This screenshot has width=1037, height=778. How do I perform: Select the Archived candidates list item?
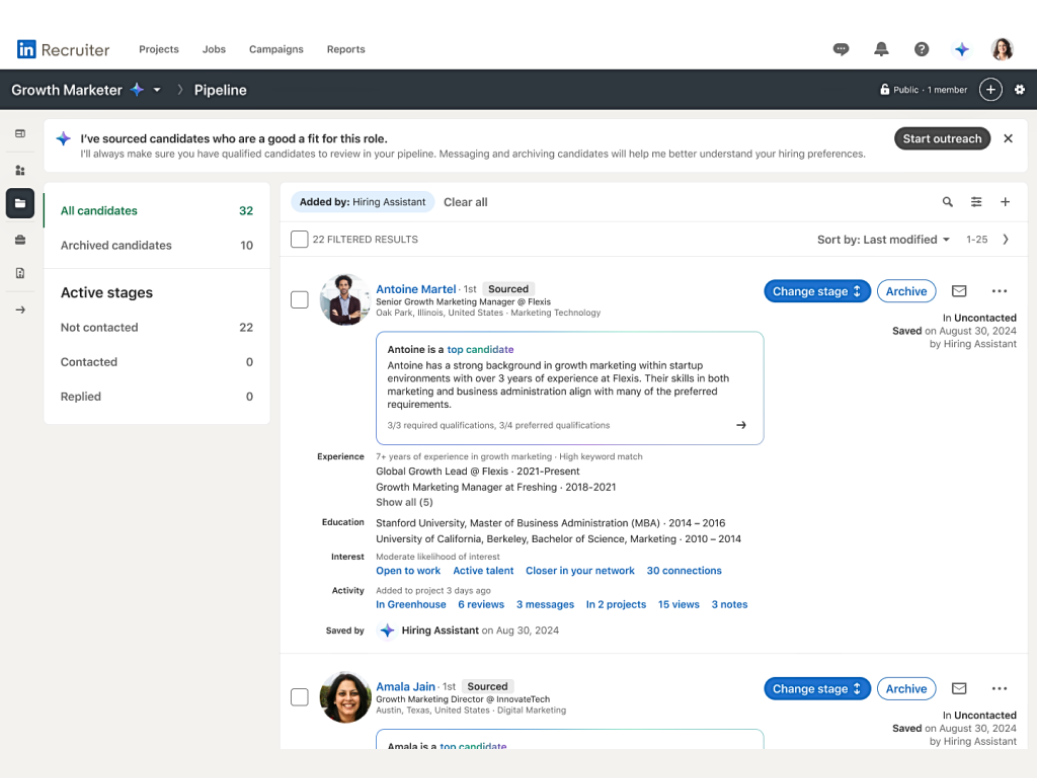[116, 245]
